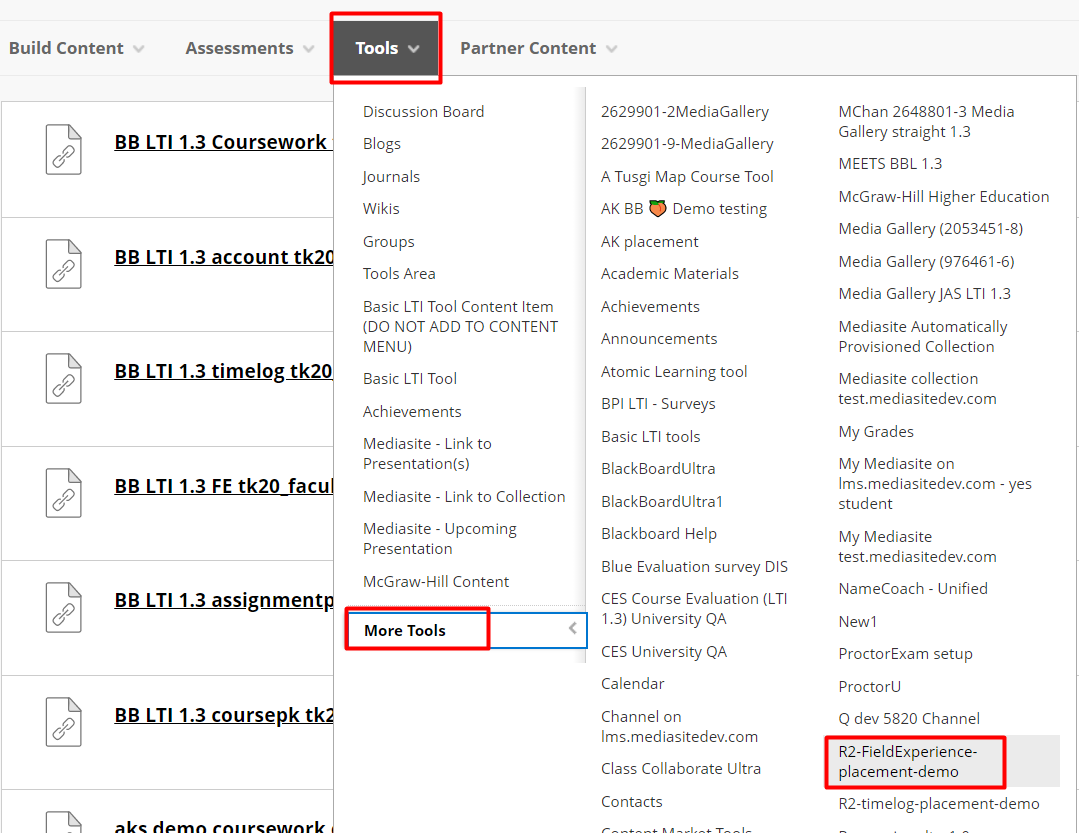
Task: Choose Blogs in the Tools menu
Action: pyautogui.click(x=382, y=144)
